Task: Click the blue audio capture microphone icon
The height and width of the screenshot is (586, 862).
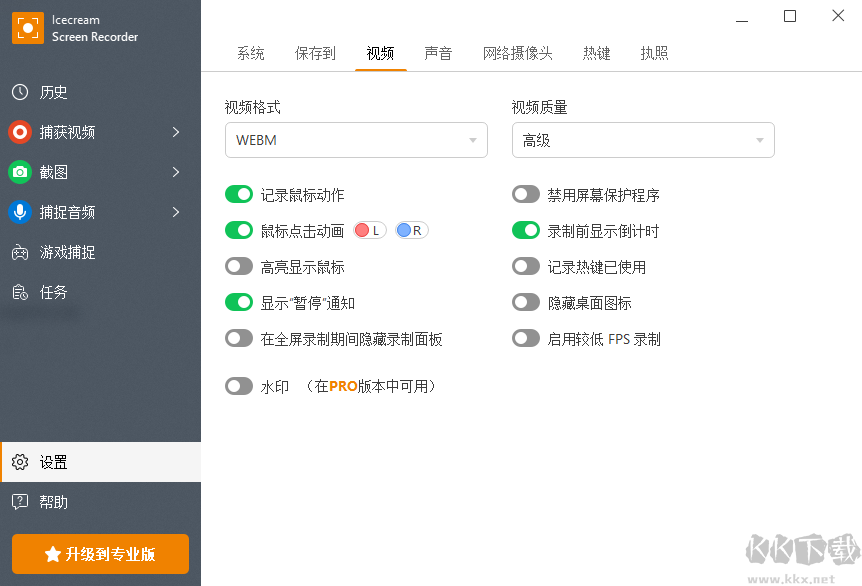Action: coord(20,212)
